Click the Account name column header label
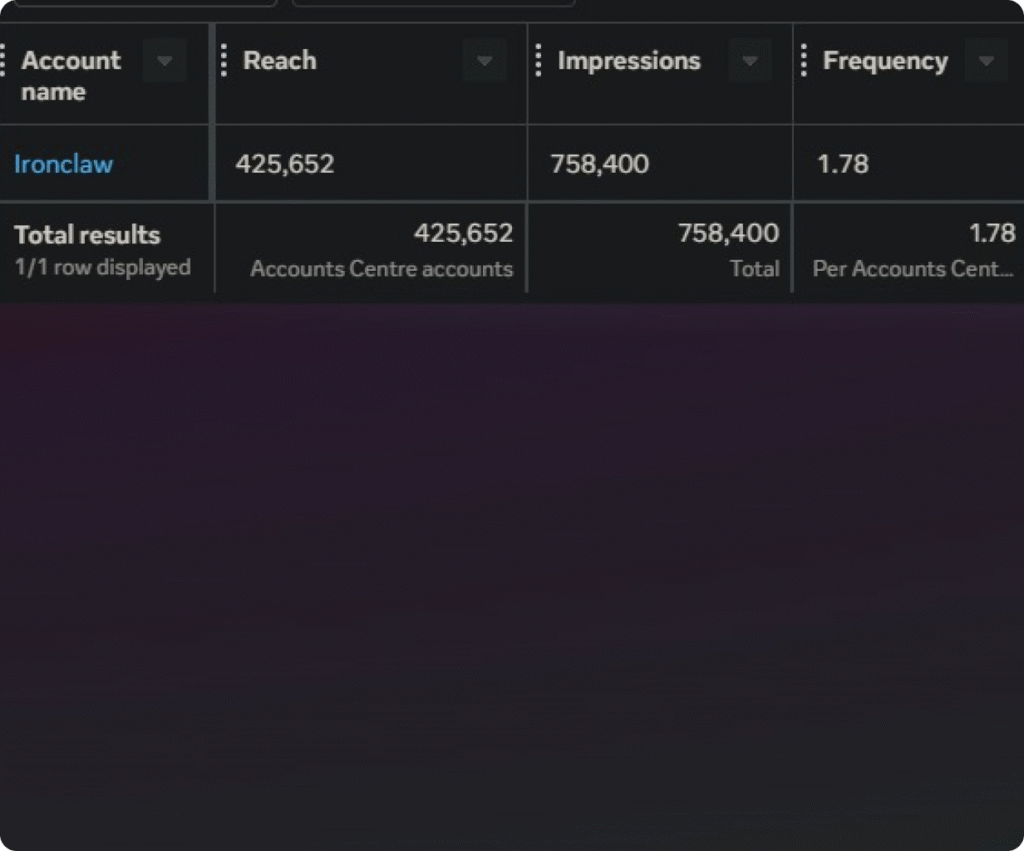 point(70,76)
